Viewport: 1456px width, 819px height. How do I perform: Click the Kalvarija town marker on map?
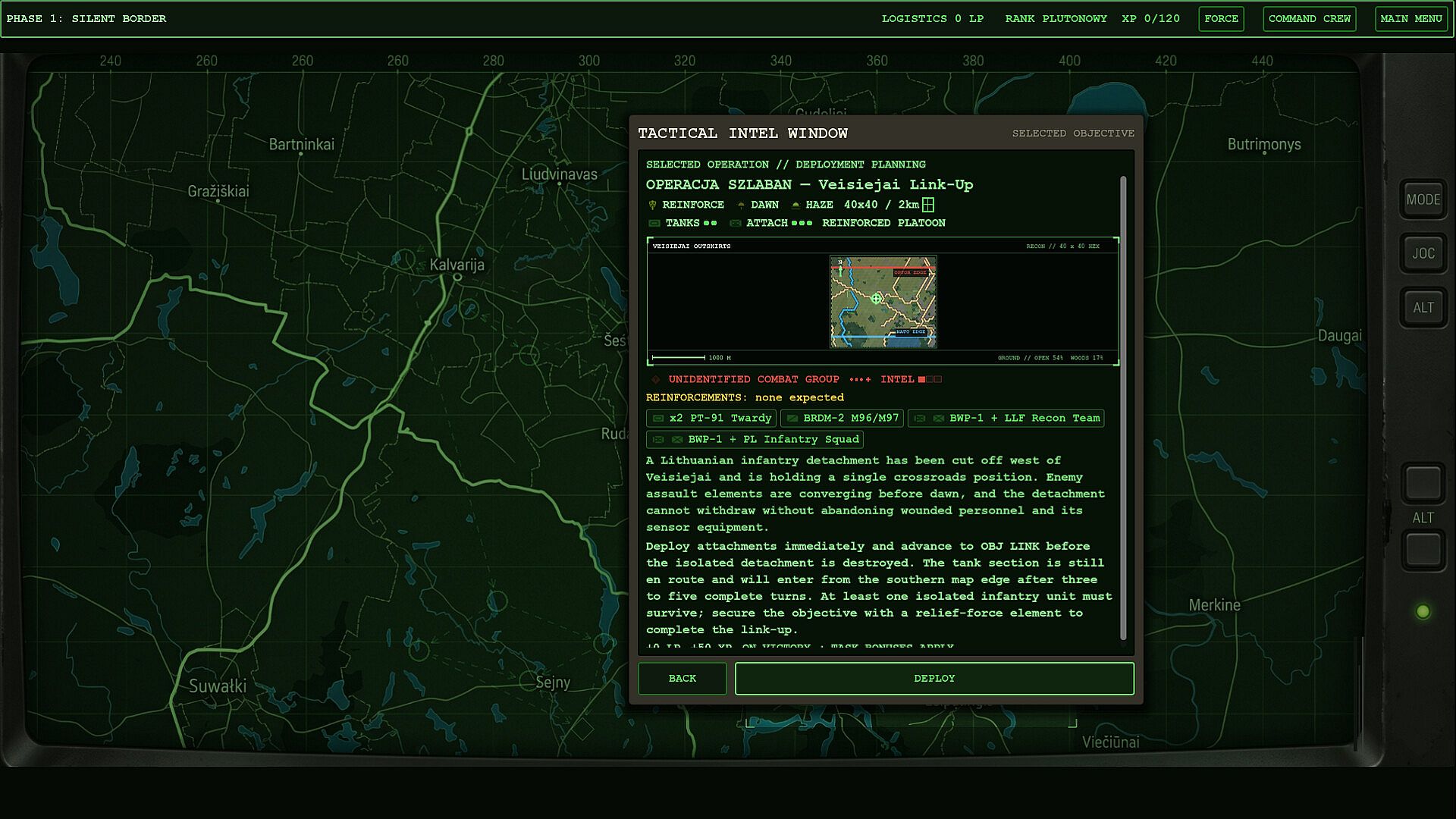pos(457,278)
